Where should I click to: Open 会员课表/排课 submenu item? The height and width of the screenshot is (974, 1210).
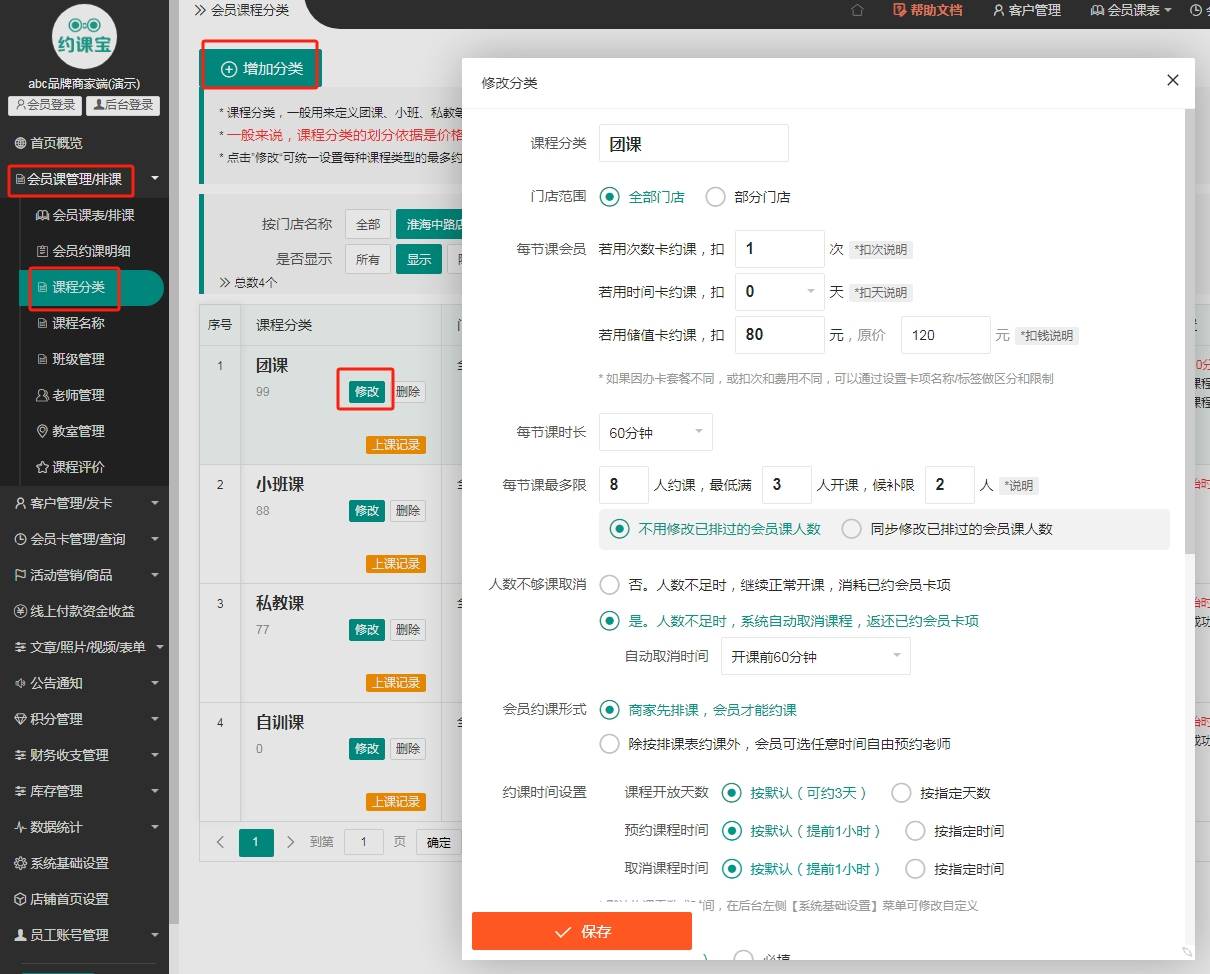pyautogui.click(x=84, y=215)
